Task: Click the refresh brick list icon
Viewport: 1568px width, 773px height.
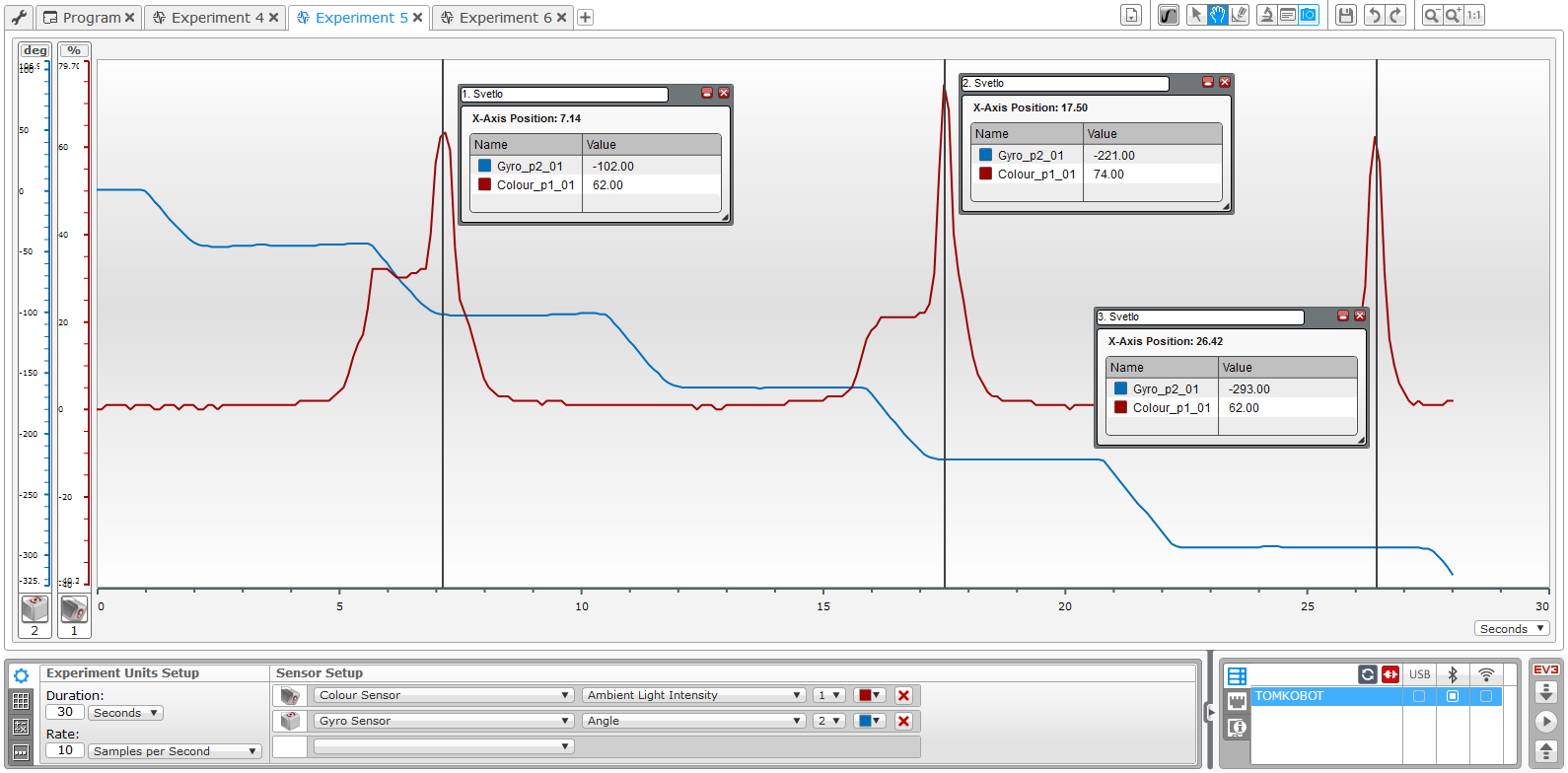Action: pyautogui.click(x=1368, y=674)
